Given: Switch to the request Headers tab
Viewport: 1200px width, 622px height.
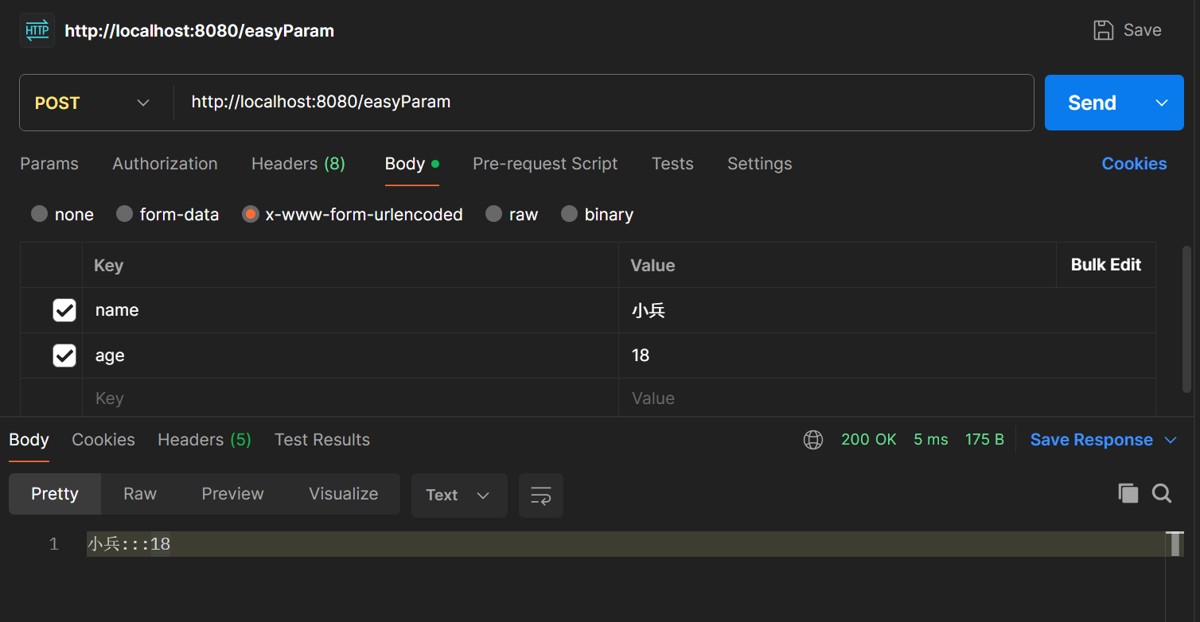Looking at the screenshot, I should pos(298,164).
